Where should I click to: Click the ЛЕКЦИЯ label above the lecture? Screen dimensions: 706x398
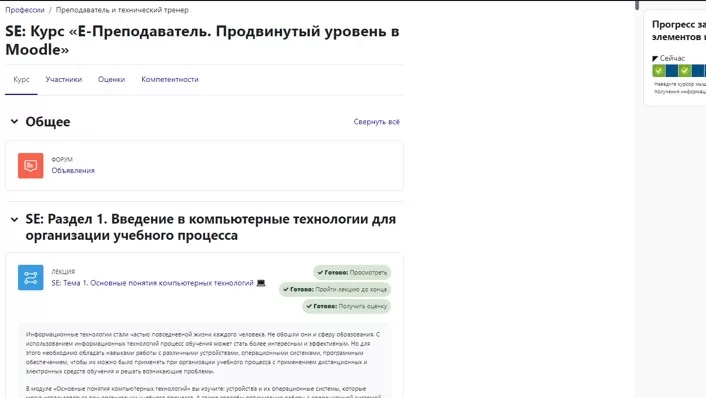tap(63, 271)
